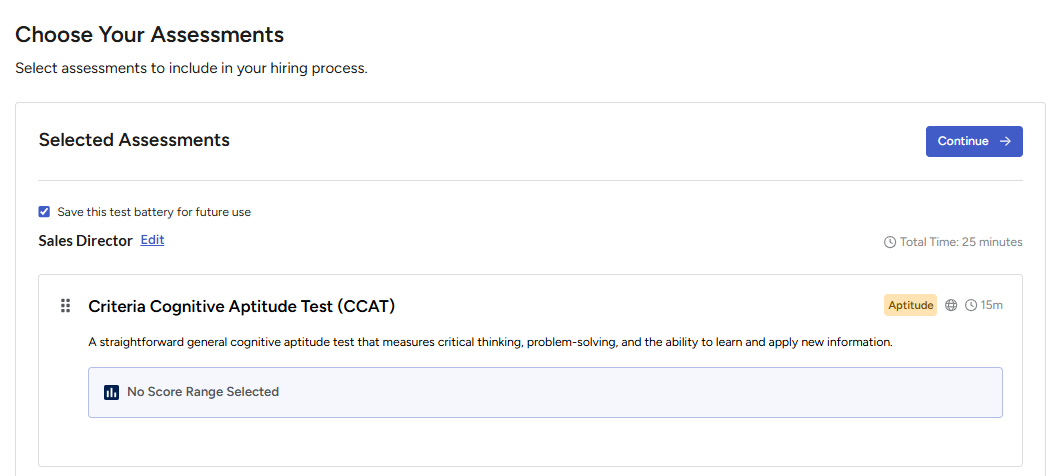This screenshot has height=476, width=1056.
Task: Grab the drag handle icon of CCAT
Action: click(x=65, y=306)
